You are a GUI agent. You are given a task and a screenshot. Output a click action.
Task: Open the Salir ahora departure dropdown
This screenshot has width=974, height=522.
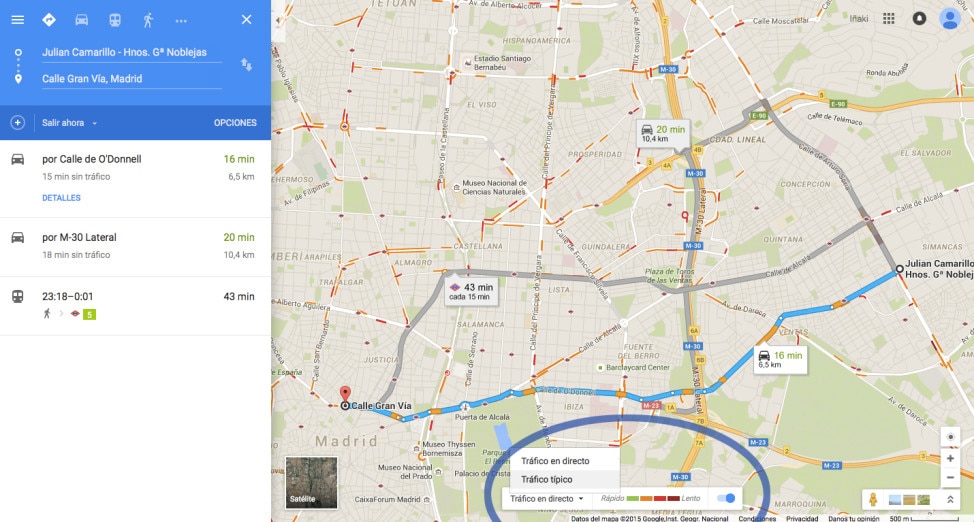(69, 123)
